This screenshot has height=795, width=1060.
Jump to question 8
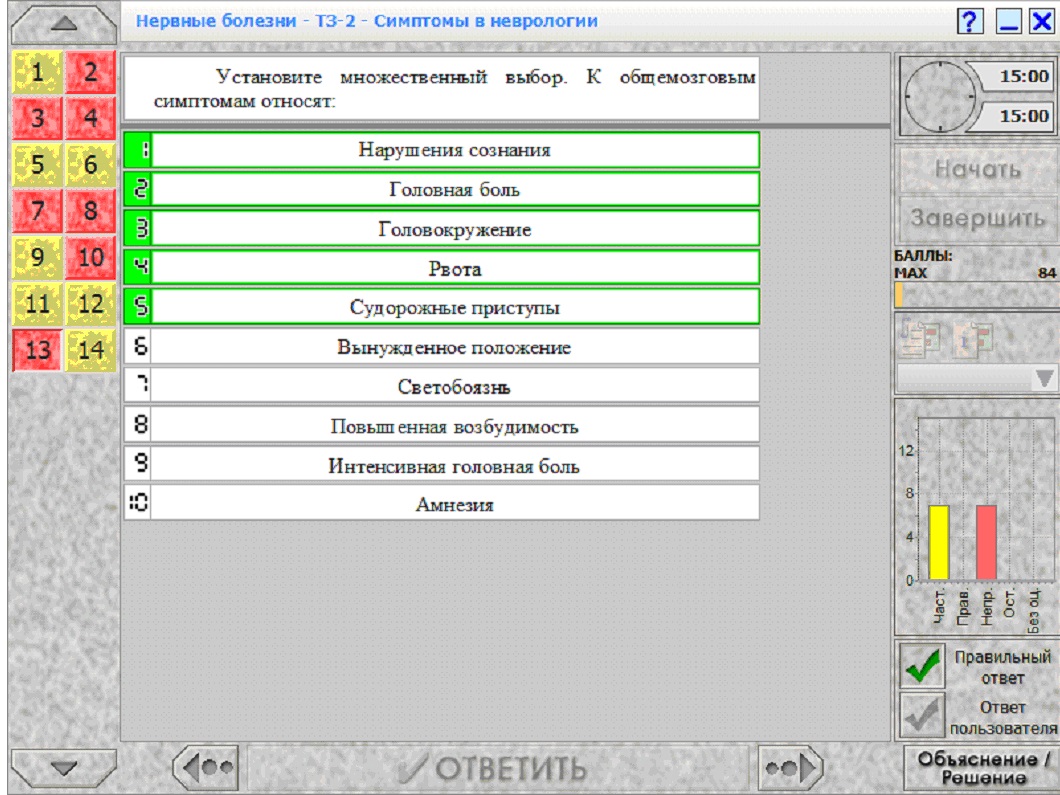click(x=91, y=211)
